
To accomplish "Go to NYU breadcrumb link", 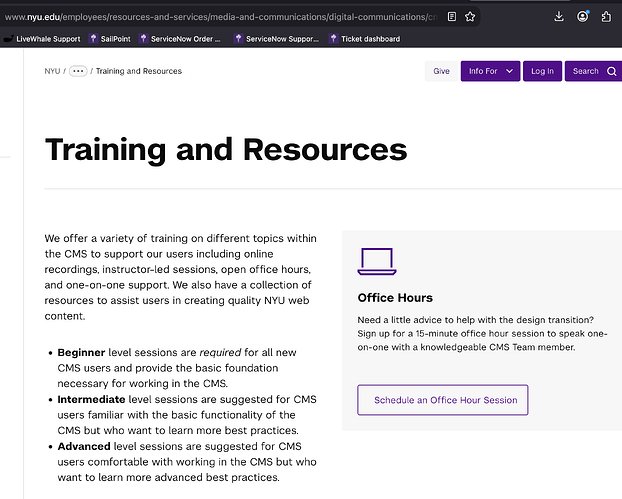I will pyautogui.click(x=52, y=71).
